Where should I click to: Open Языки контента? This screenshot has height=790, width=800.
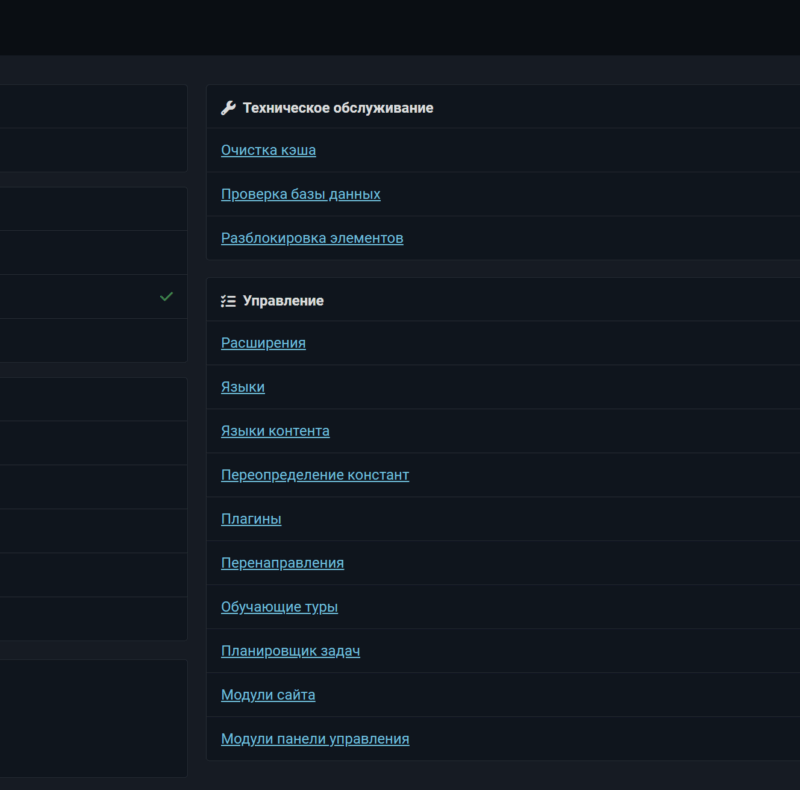pos(275,431)
